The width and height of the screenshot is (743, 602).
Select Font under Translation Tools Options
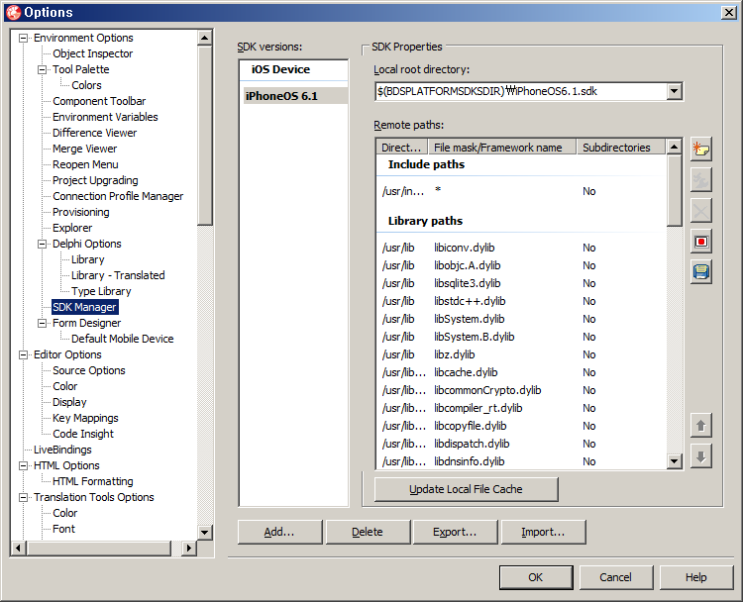tap(63, 529)
